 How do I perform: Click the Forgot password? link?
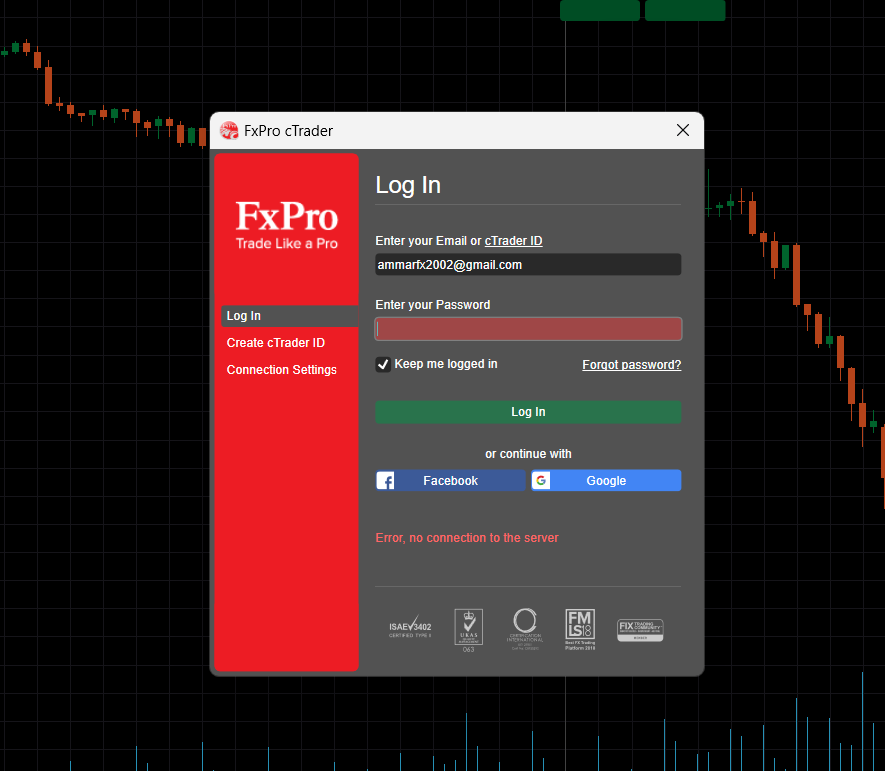[x=632, y=365]
